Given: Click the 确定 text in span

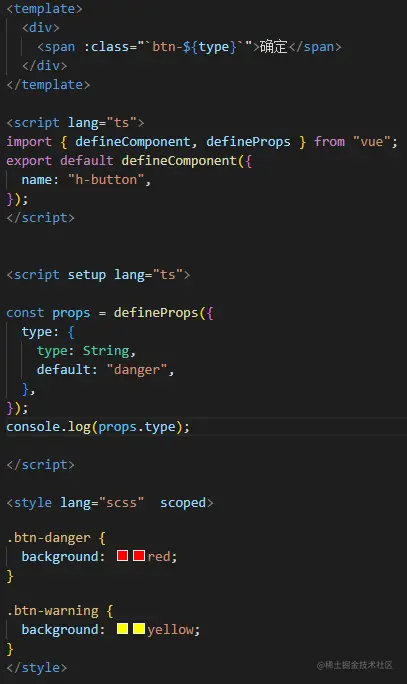Looking at the screenshot, I should coord(274,47).
